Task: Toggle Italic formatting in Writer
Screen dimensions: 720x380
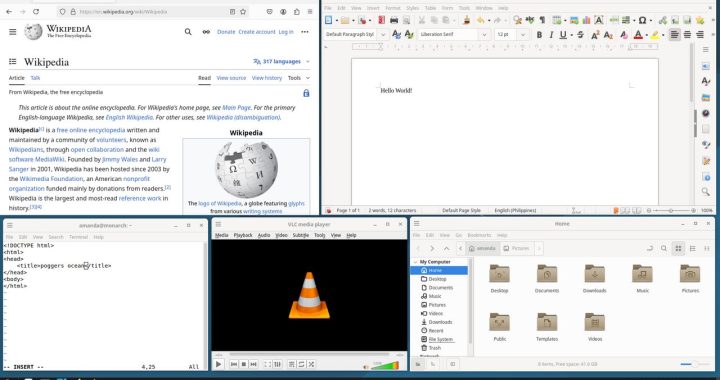Action: [551, 34]
